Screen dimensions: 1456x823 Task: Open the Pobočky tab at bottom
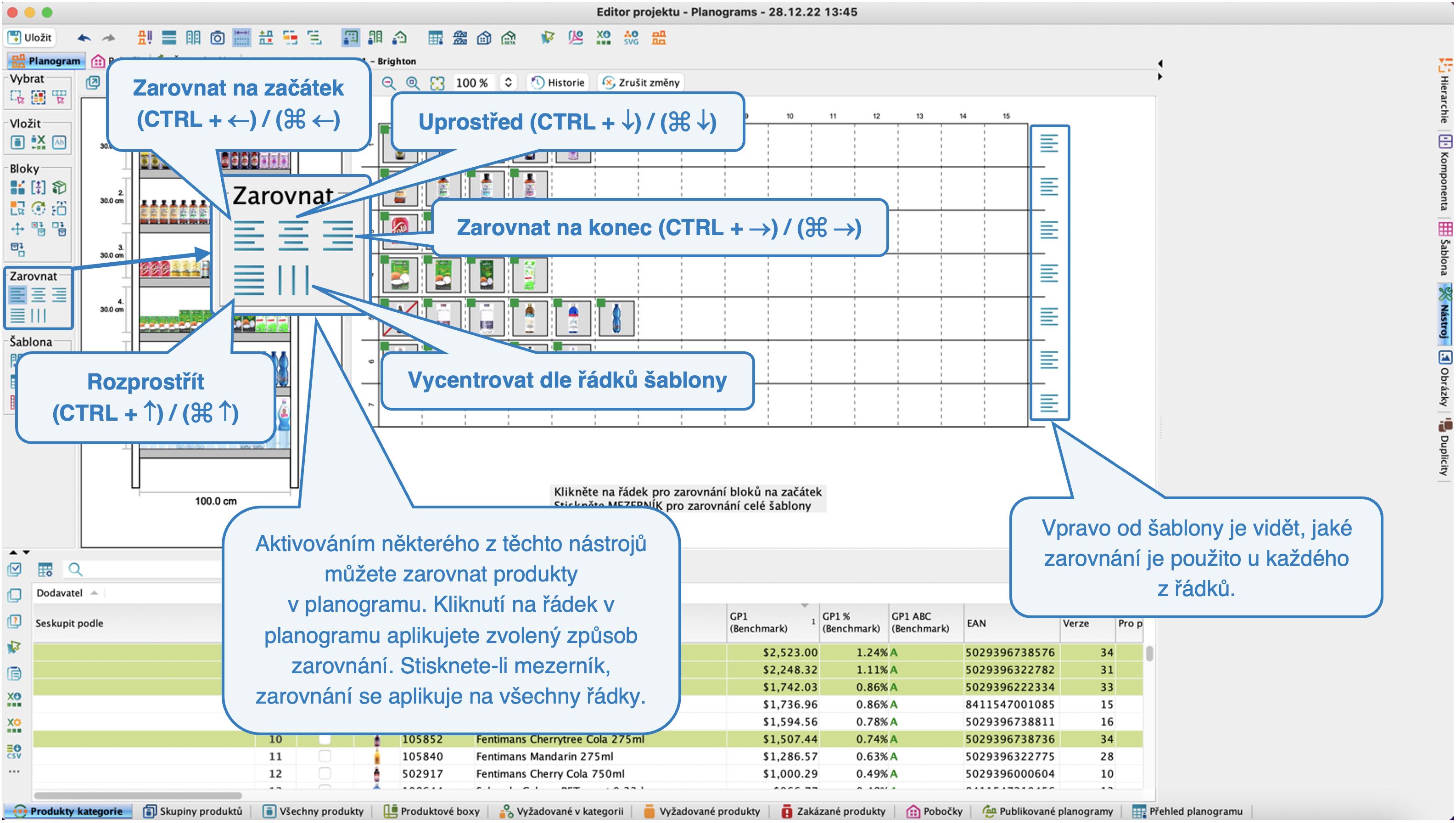pos(934,811)
